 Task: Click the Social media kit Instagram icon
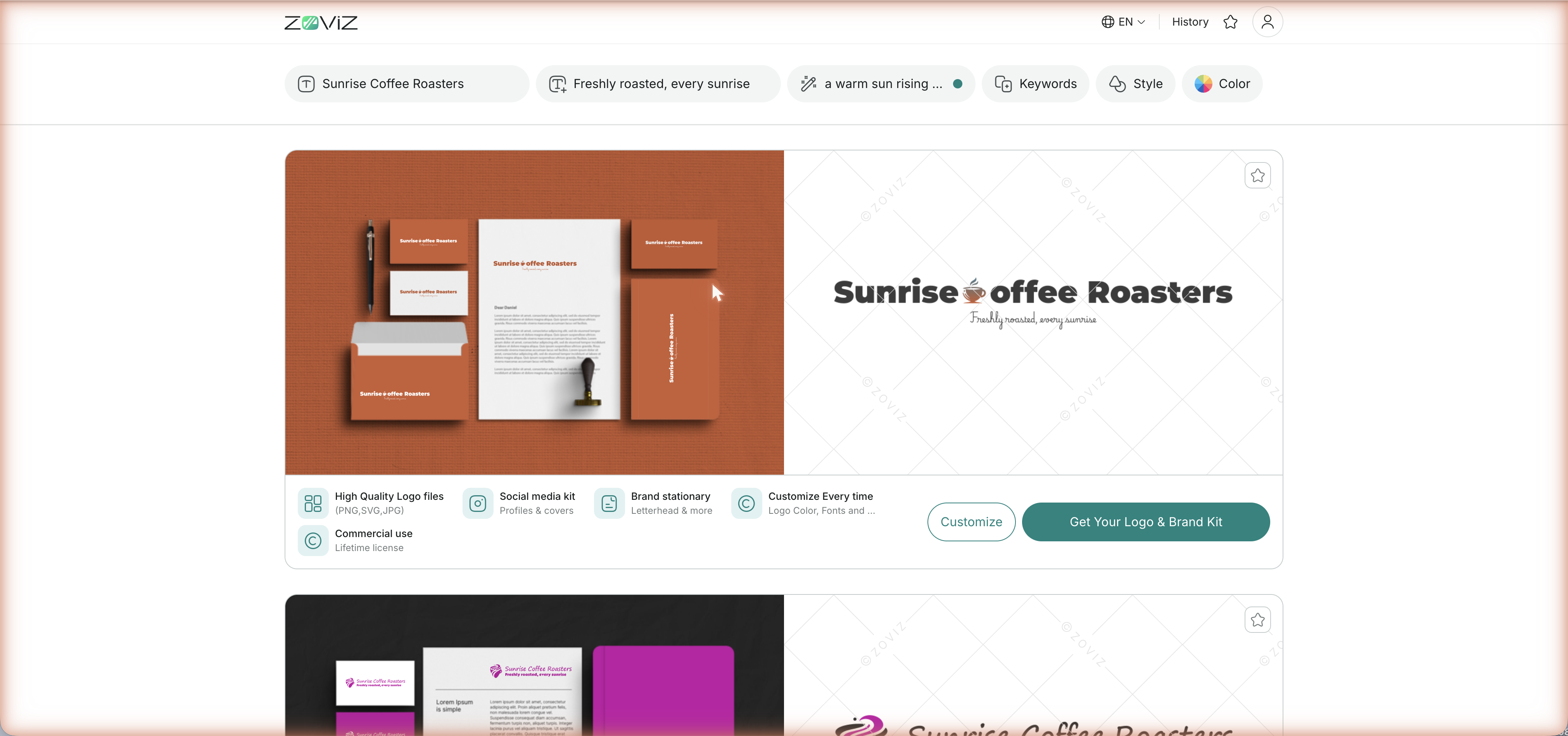pos(478,503)
